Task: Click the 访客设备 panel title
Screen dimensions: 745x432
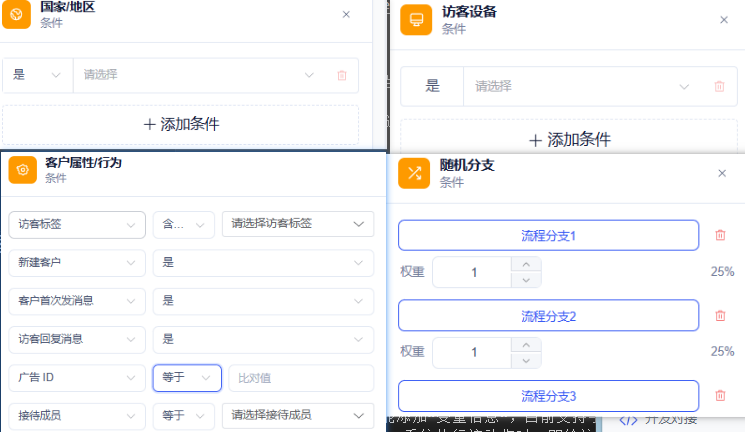Action: click(x=469, y=12)
